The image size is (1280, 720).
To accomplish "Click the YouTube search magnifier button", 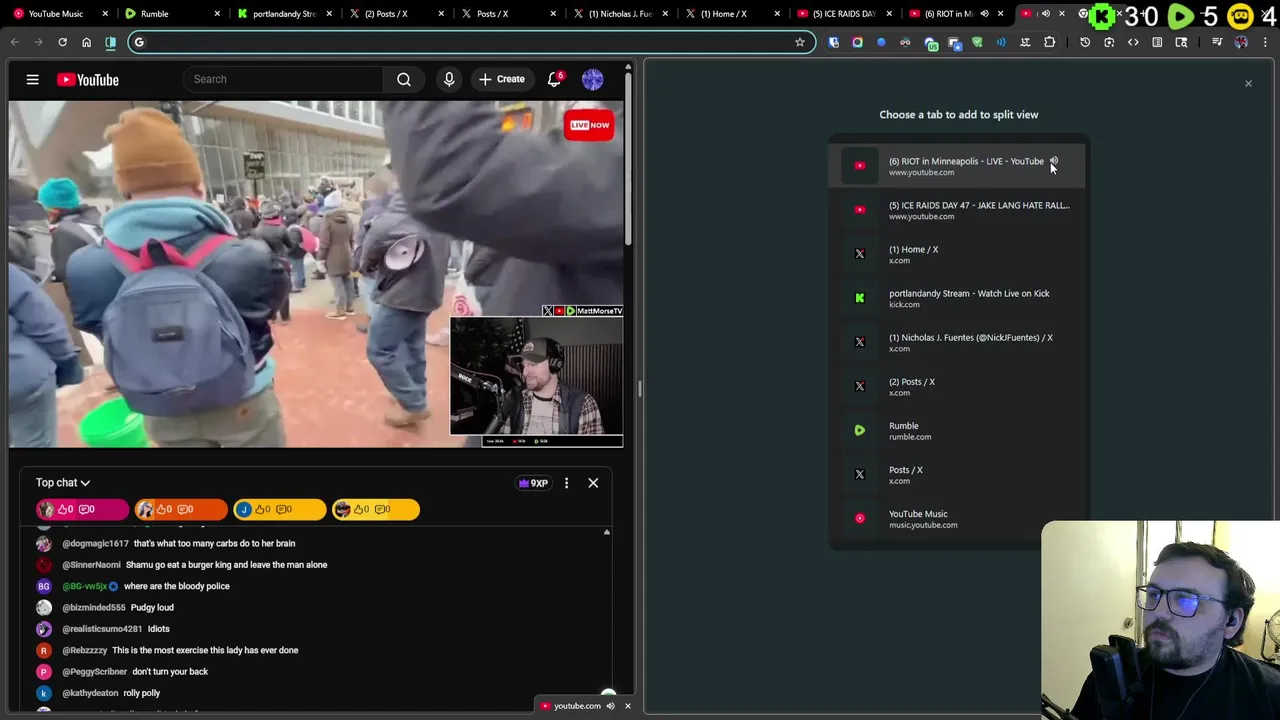I will (x=404, y=79).
